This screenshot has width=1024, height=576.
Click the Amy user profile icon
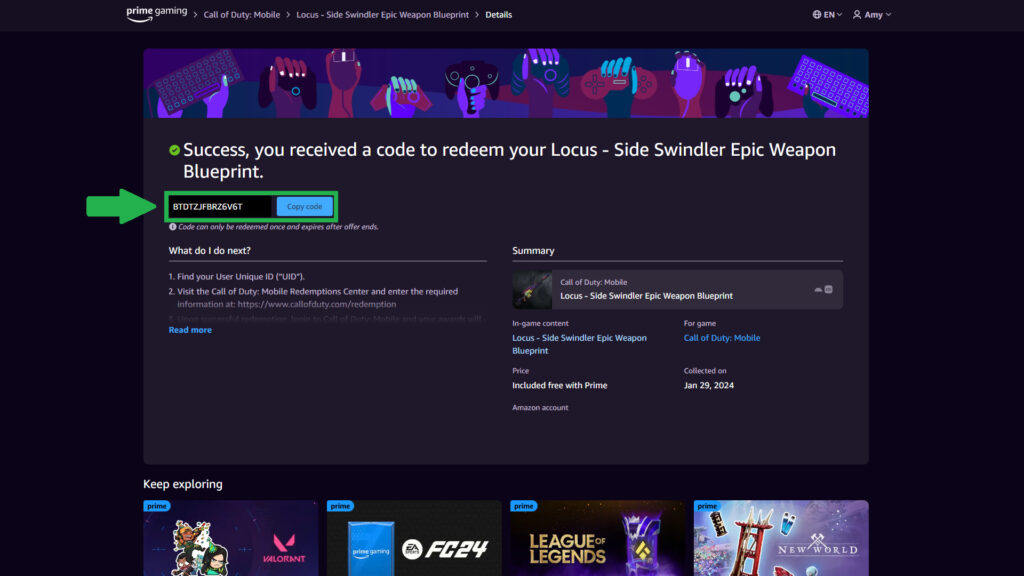[x=857, y=15]
